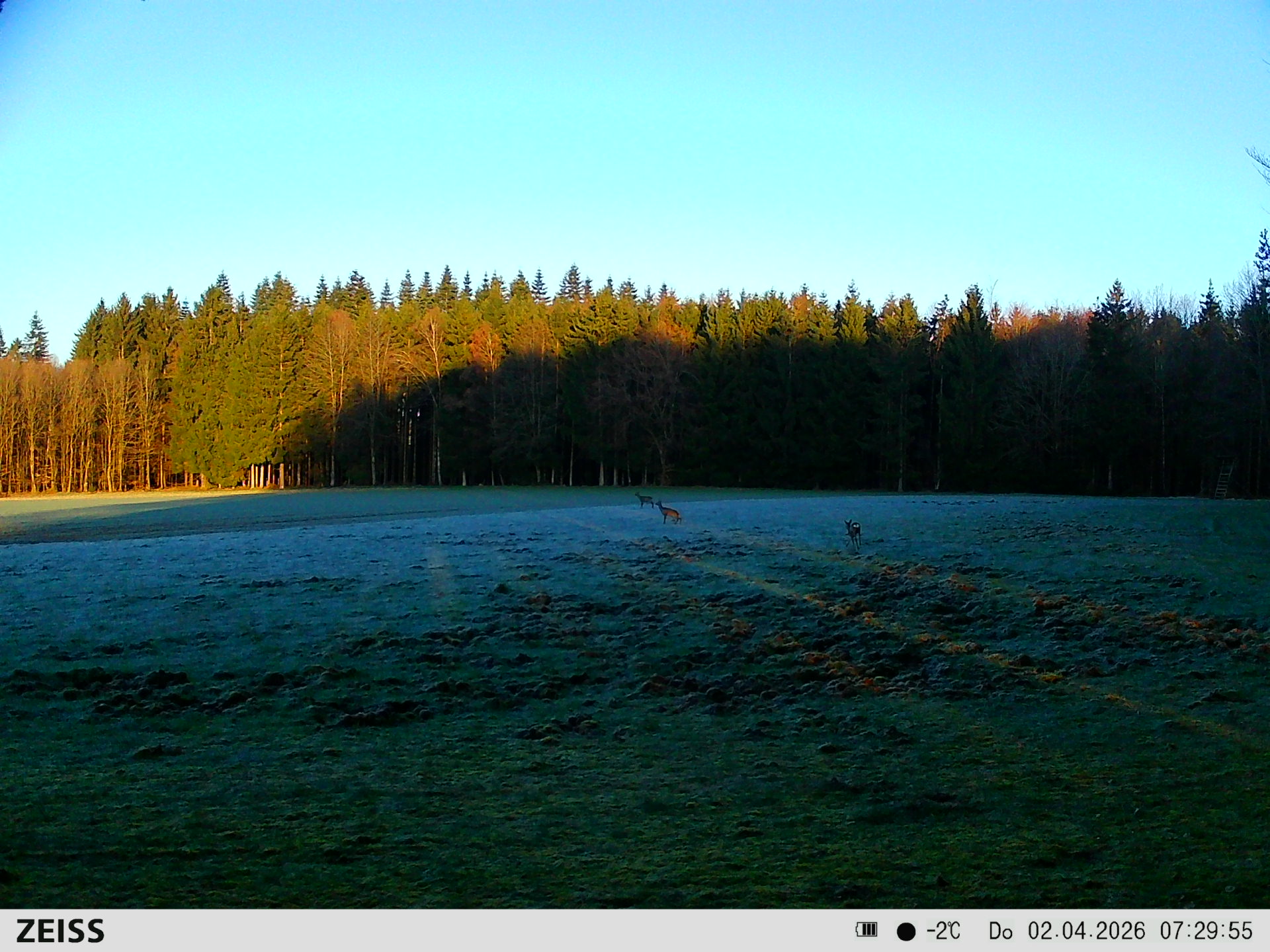Click the isolated spruce left of the main treeline
Image resolution: width=1270 pixels, height=952 pixels.
[36, 337]
